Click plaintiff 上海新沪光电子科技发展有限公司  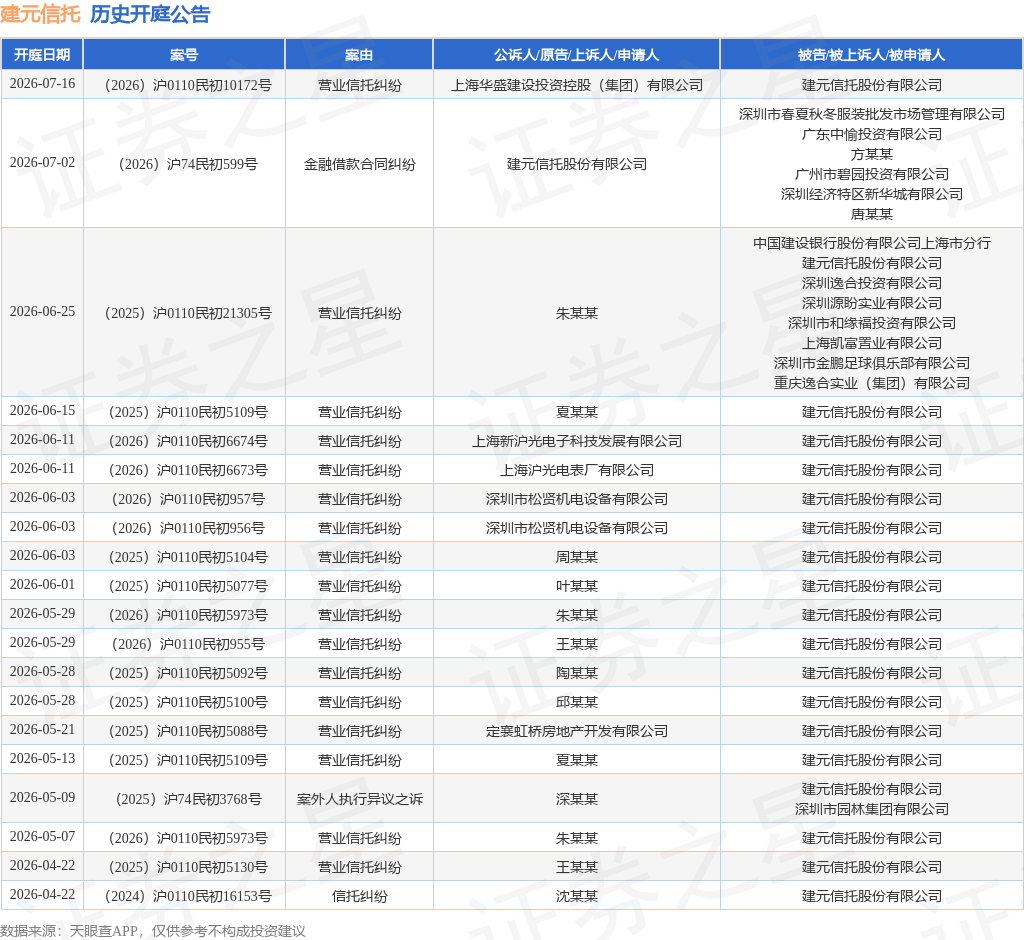(577, 441)
